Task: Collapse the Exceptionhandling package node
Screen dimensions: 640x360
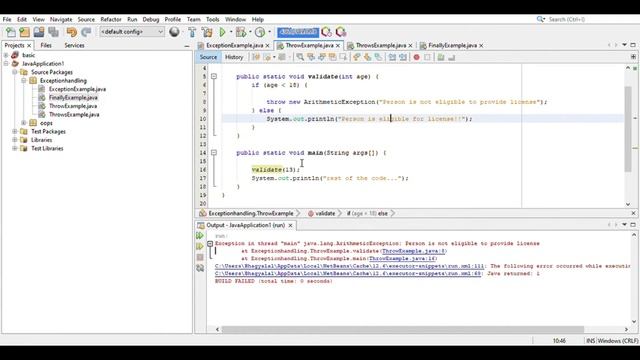Action: [24, 81]
